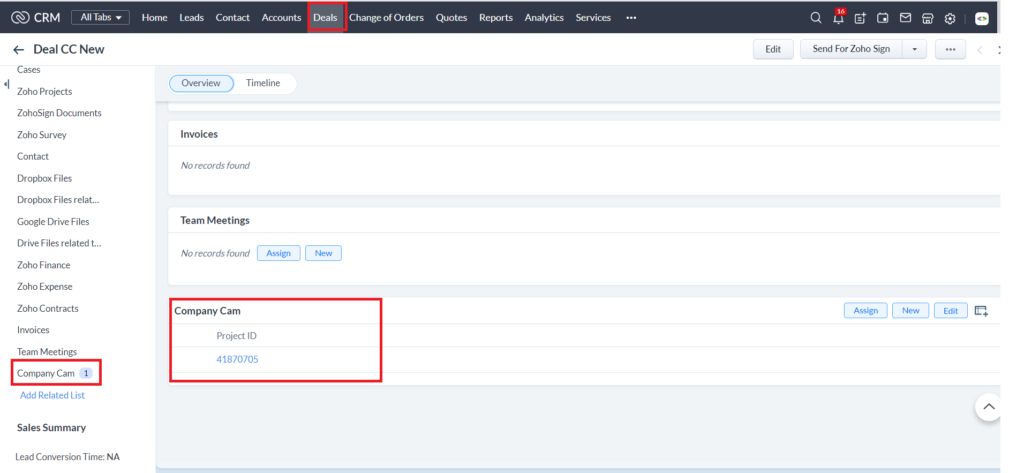1024x473 pixels.
Task: Click the colored profile avatar icon
Action: [x=982, y=18]
